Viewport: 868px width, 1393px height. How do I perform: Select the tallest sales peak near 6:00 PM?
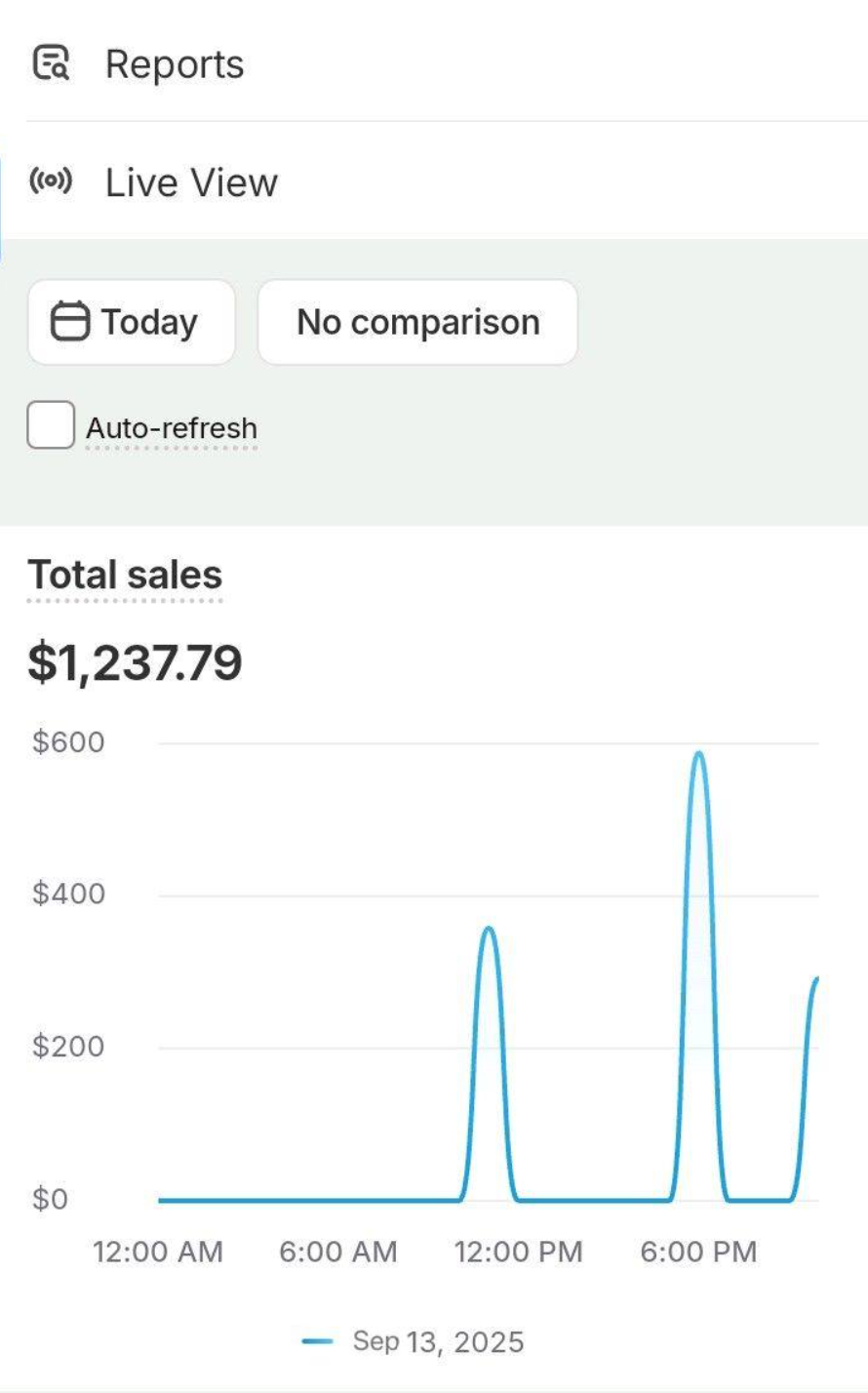point(698,754)
